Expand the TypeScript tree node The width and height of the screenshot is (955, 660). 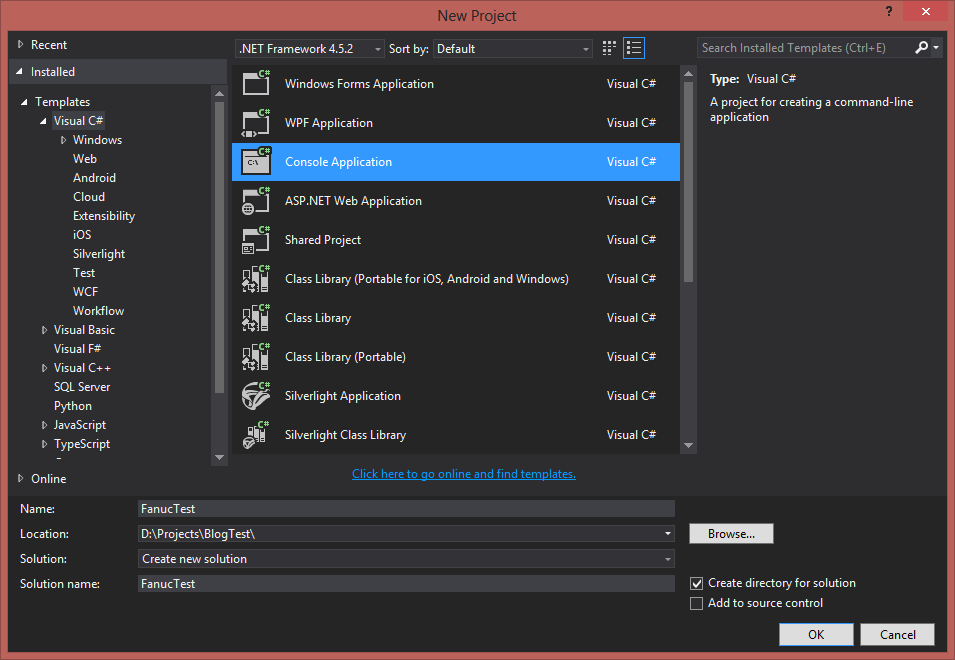tap(44, 444)
